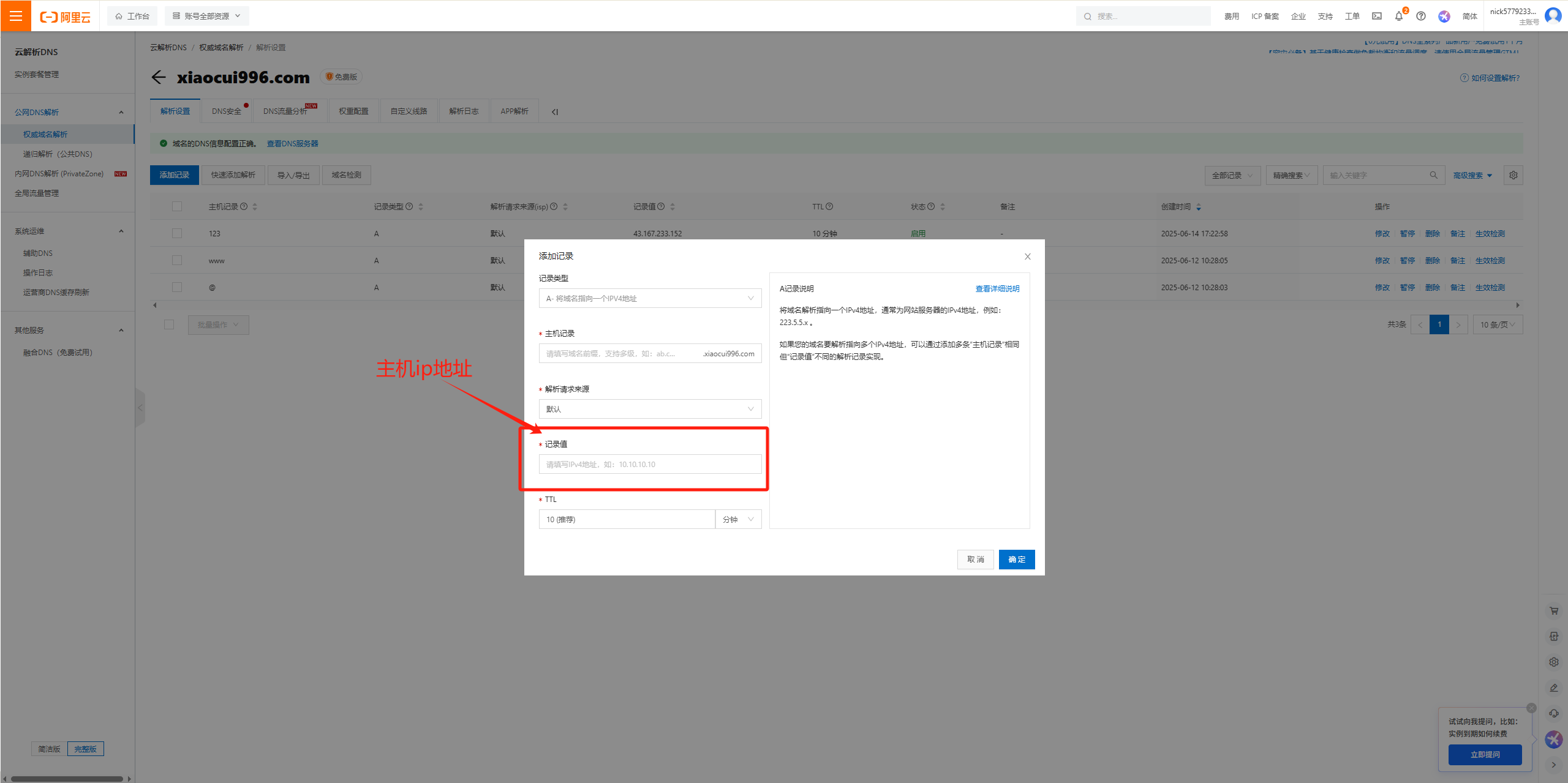Open the hamburger navigation menu
Viewport: 1568px width, 783px height.
pyautogui.click(x=15, y=16)
